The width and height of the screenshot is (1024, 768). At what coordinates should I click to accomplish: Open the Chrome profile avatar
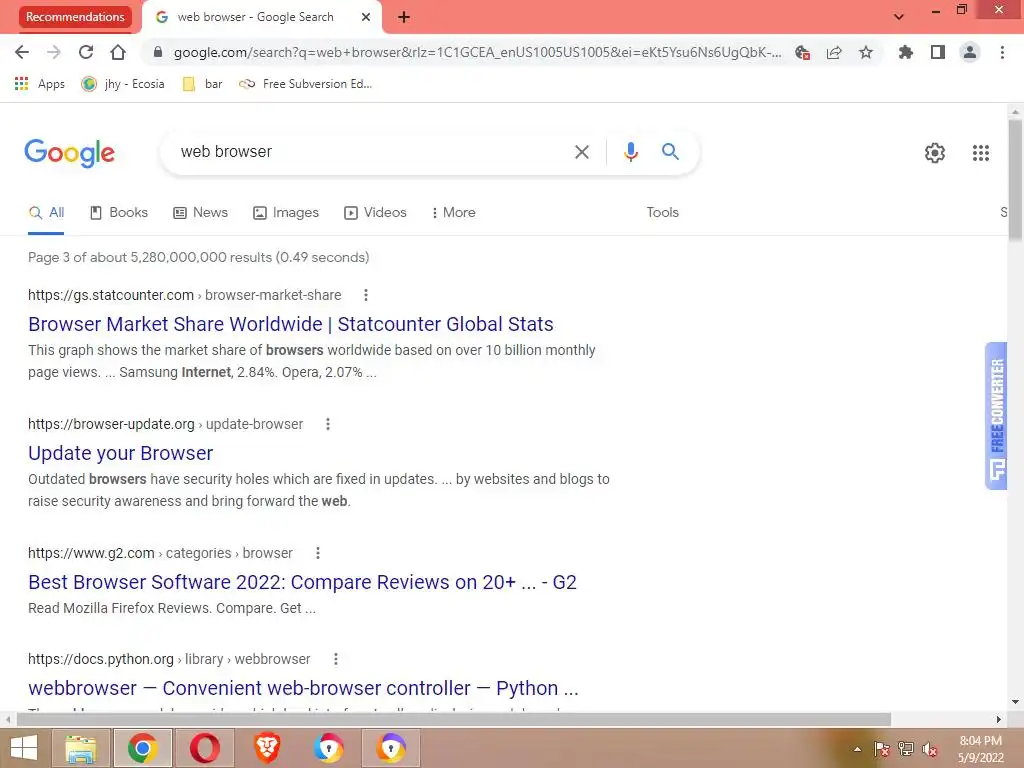(970, 52)
